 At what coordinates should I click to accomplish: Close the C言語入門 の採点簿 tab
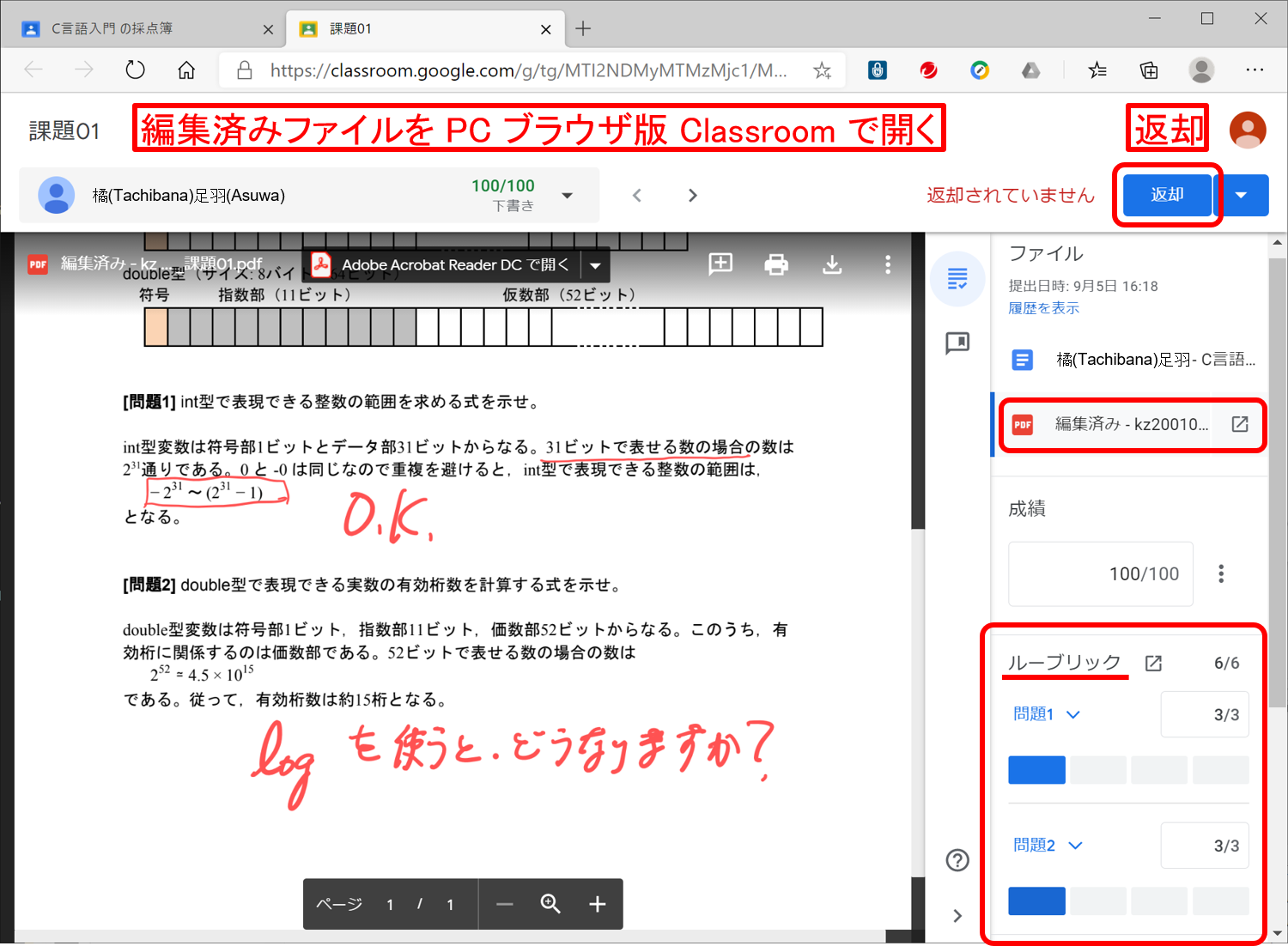pyautogui.click(x=268, y=29)
